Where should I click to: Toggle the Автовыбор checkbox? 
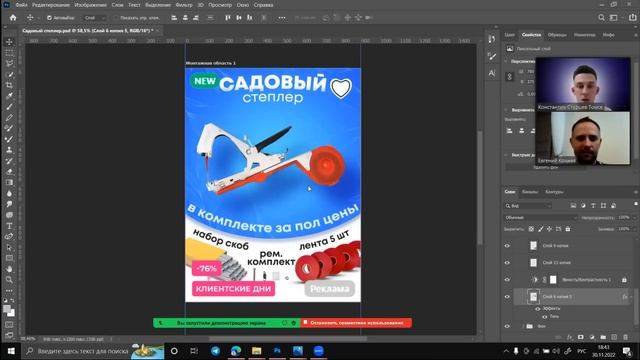49,18
